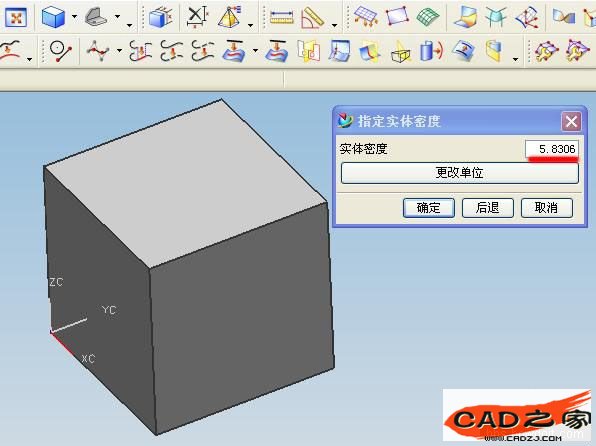The height and width of the screenshot is (446, 596).
Task: Open dropdown arrow beside pyramid icon
Action: [x=250, y=25]
